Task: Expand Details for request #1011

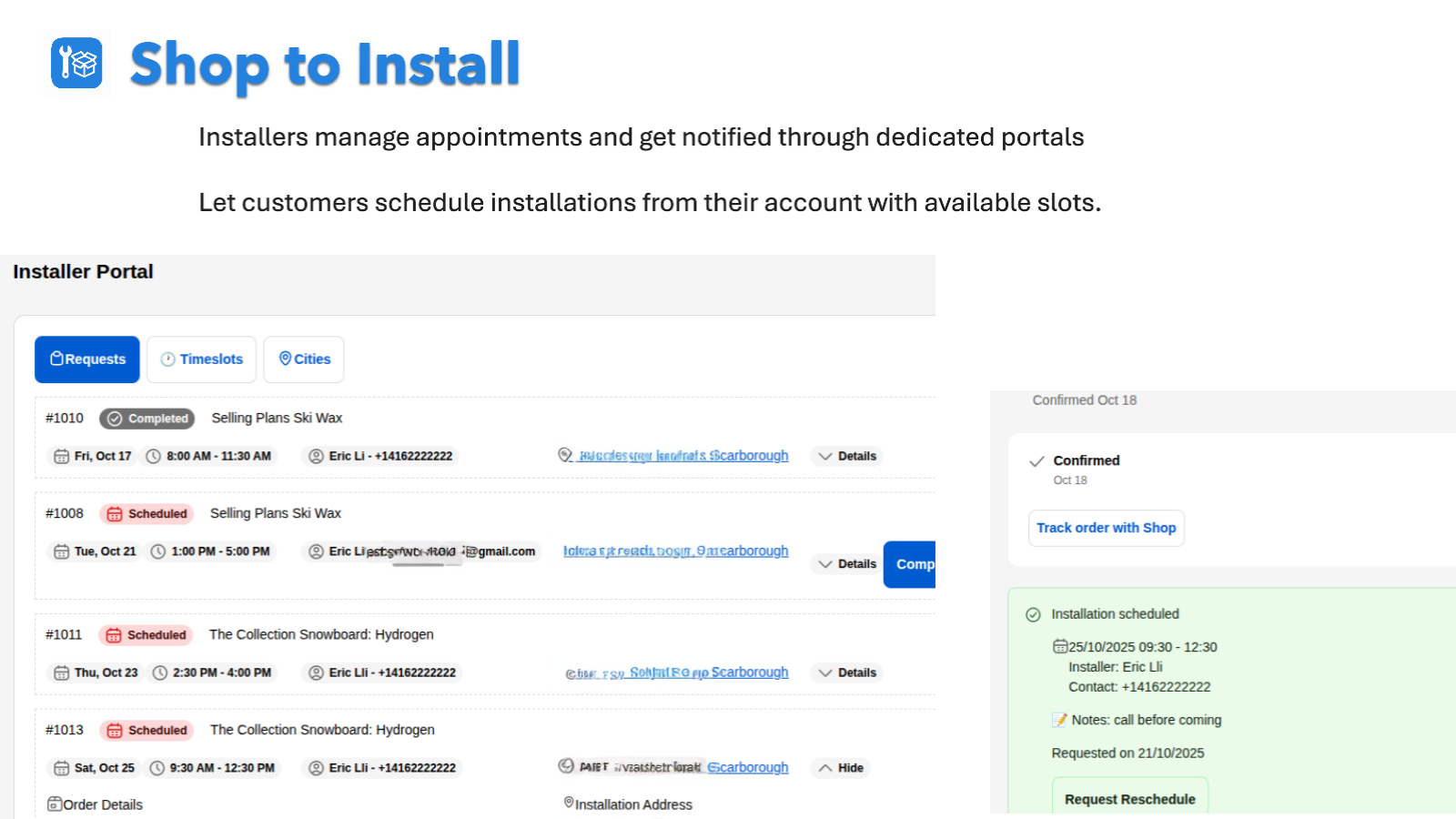Action: [x=846, y=672]
